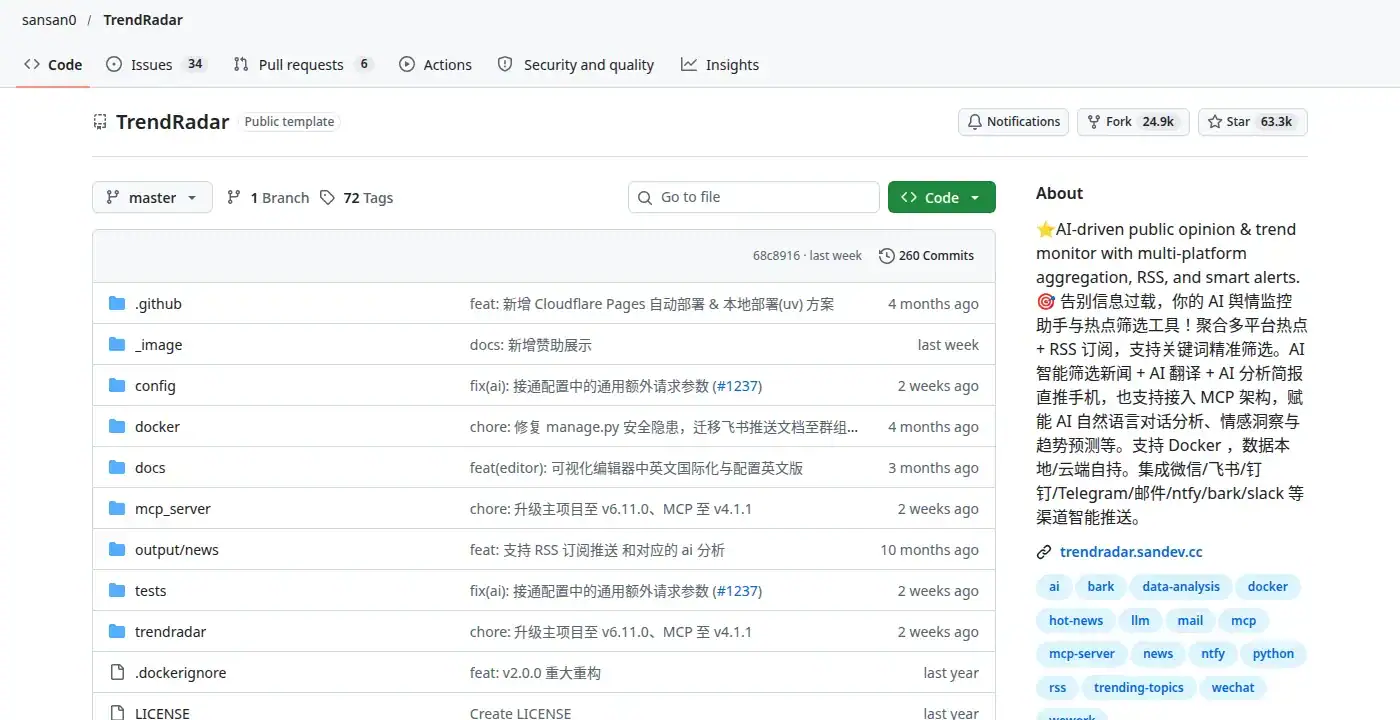Open the trendradar.sandev.cc website link
The width and height of the screenshot is (1400, 720).
[x=1131, y=552]
